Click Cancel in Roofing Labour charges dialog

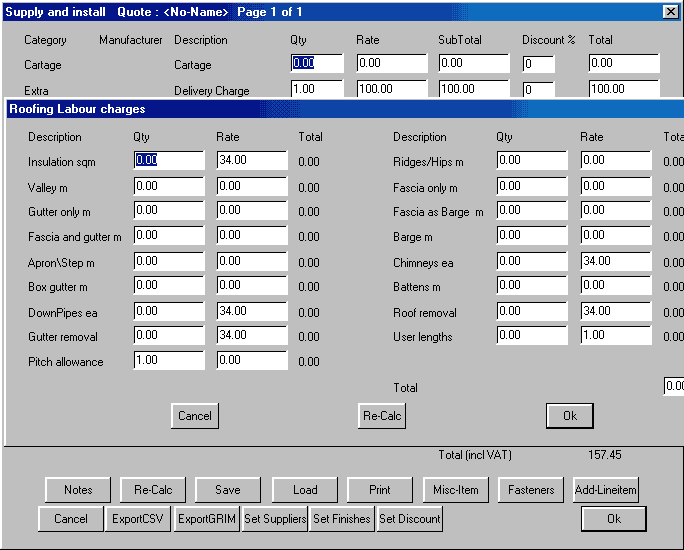click(x=195, y=416)
